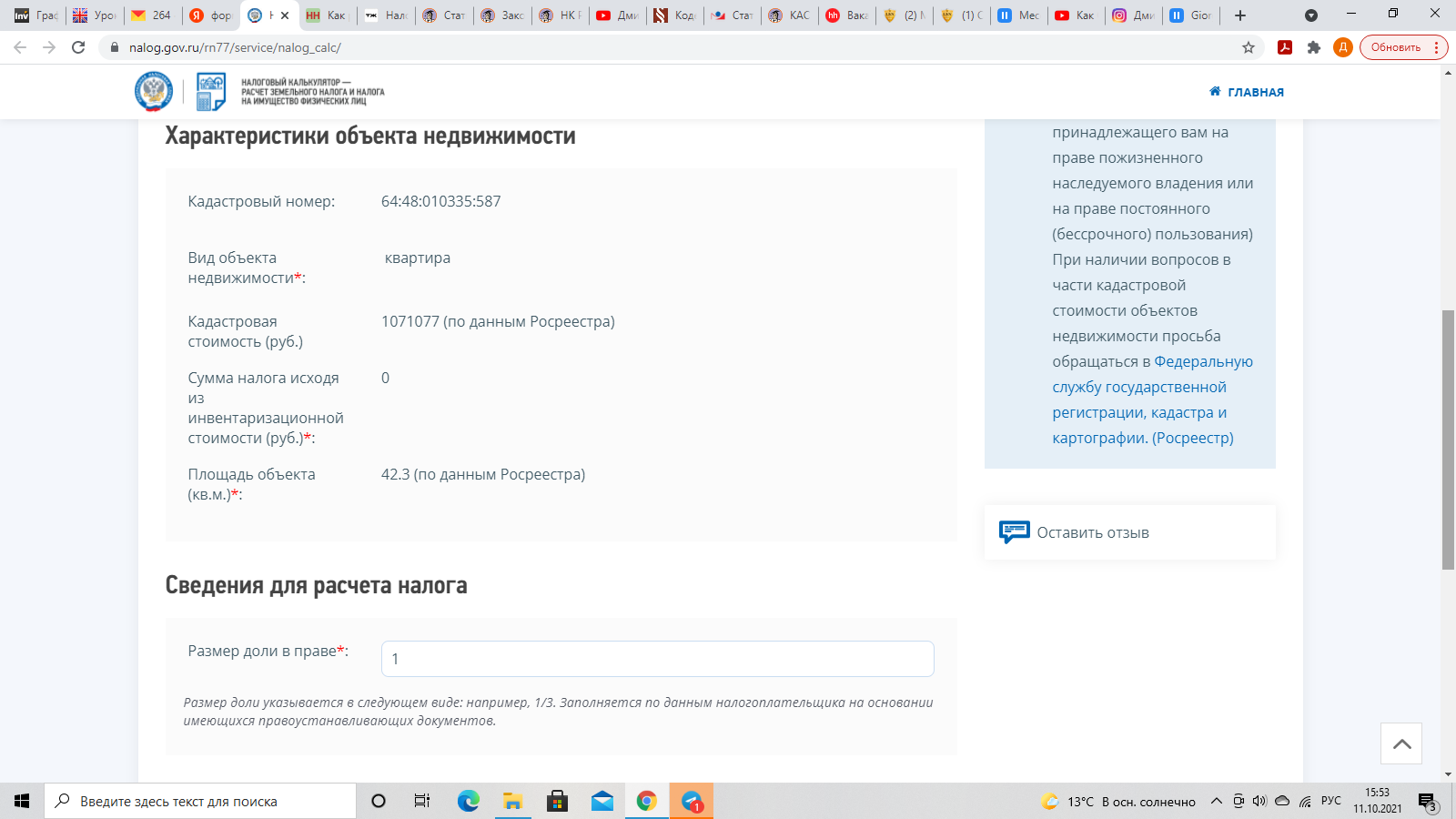Expand hidden system tray icons

click(x=1216, y=802)
